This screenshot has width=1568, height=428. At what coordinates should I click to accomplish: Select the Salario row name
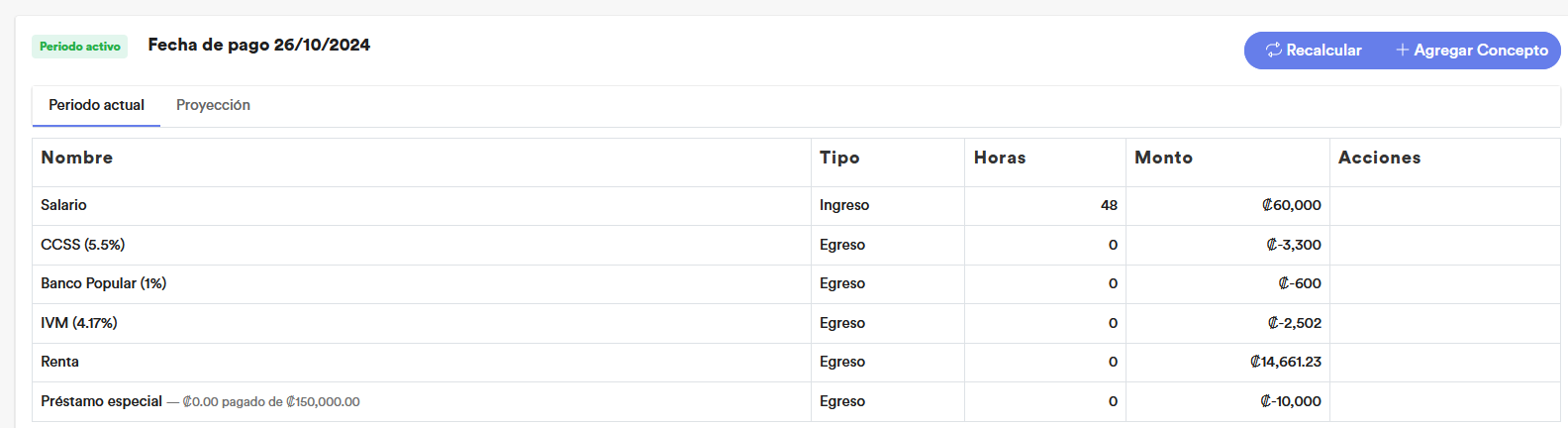tap(63, 205)
